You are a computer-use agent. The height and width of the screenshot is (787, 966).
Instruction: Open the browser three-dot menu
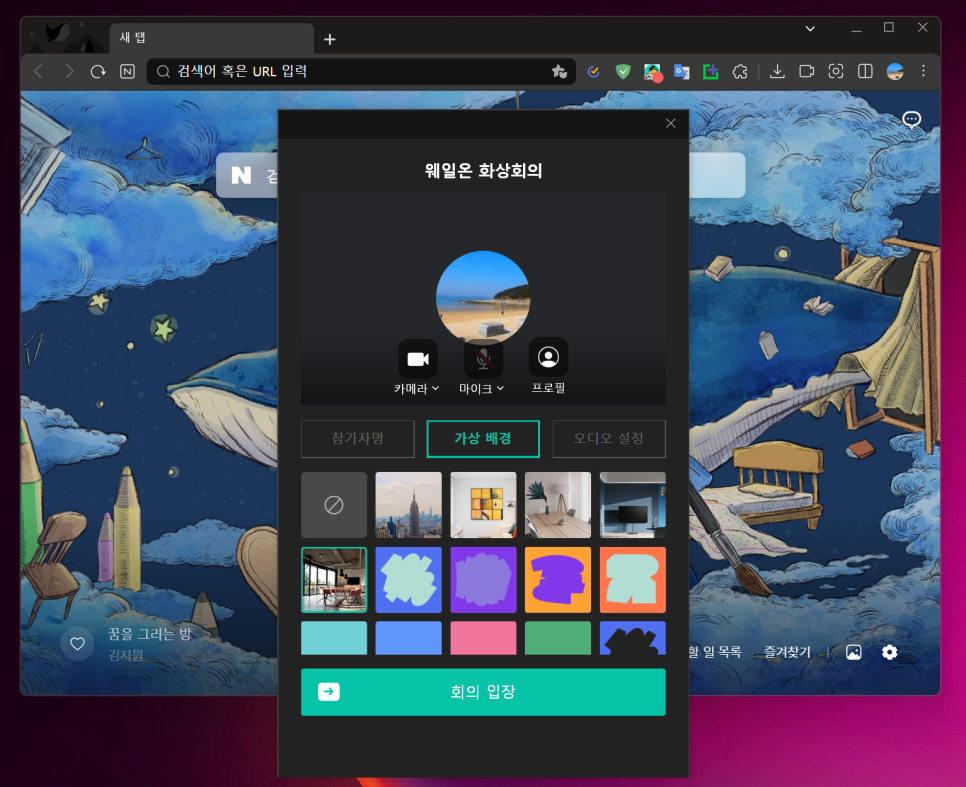coord(923,71)
